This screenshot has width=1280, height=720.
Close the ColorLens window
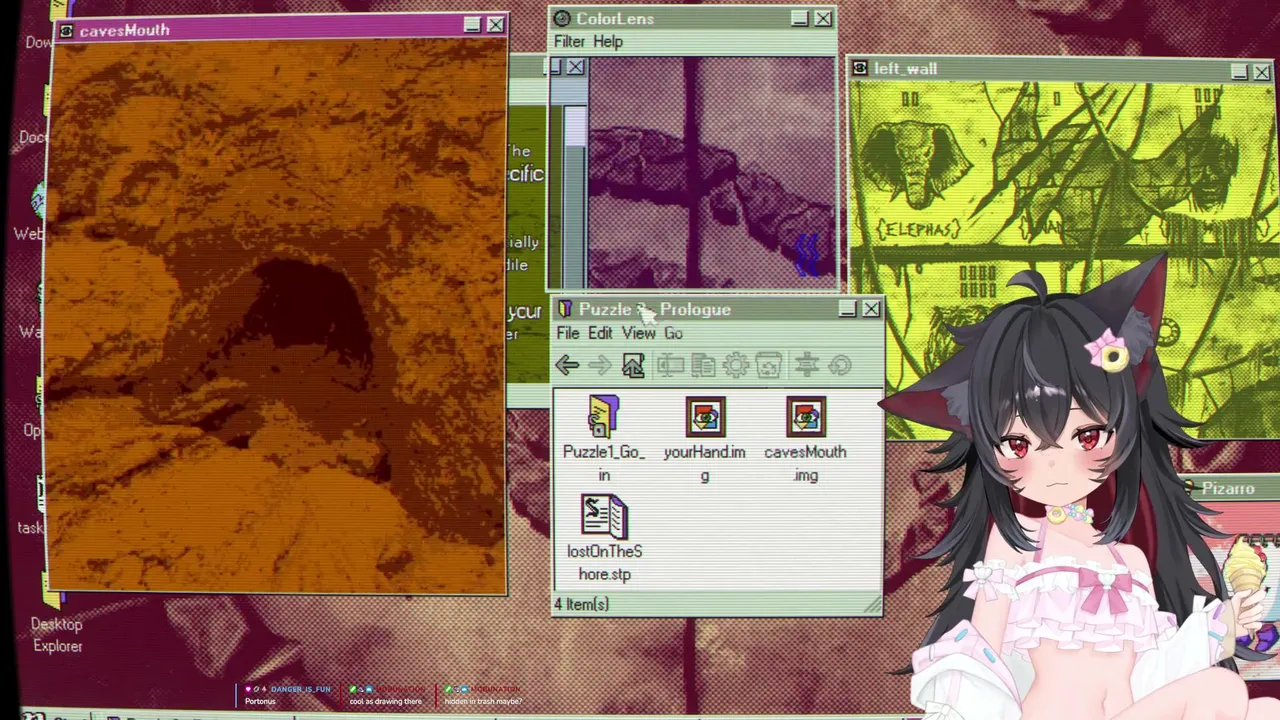[823, 18]
